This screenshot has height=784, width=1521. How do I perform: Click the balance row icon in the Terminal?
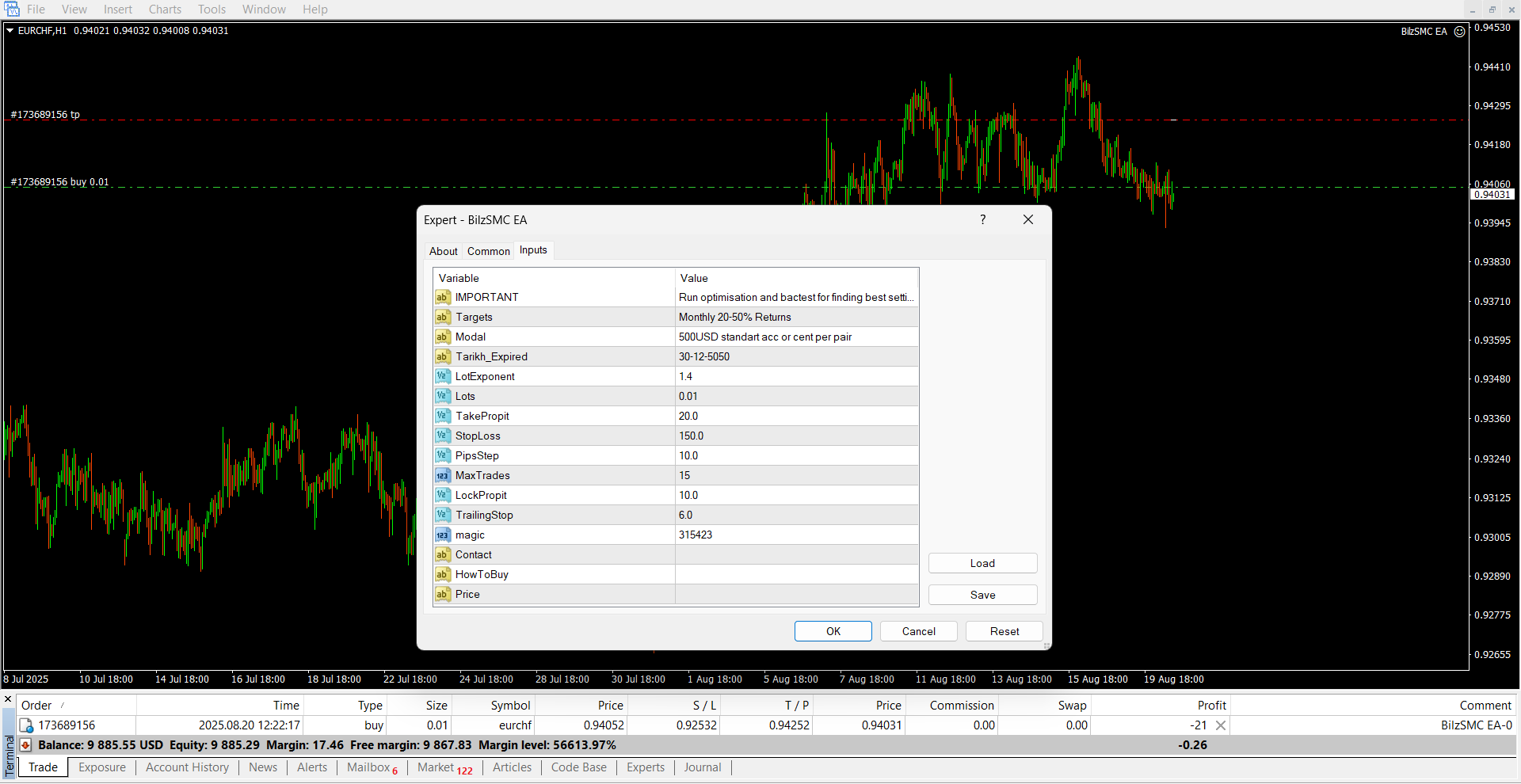[25, 745]
